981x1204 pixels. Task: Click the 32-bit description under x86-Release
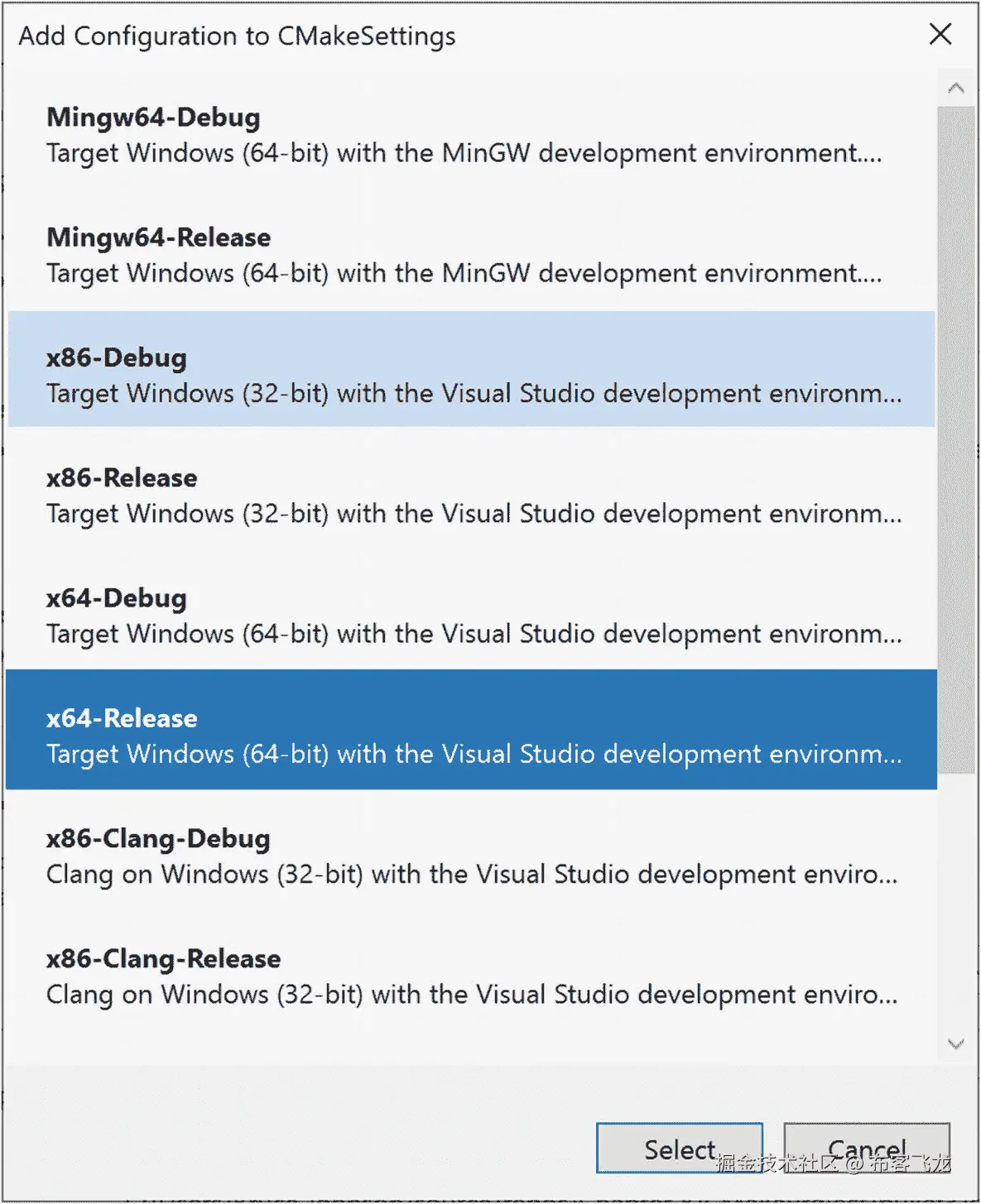click(x=474, y=514)
